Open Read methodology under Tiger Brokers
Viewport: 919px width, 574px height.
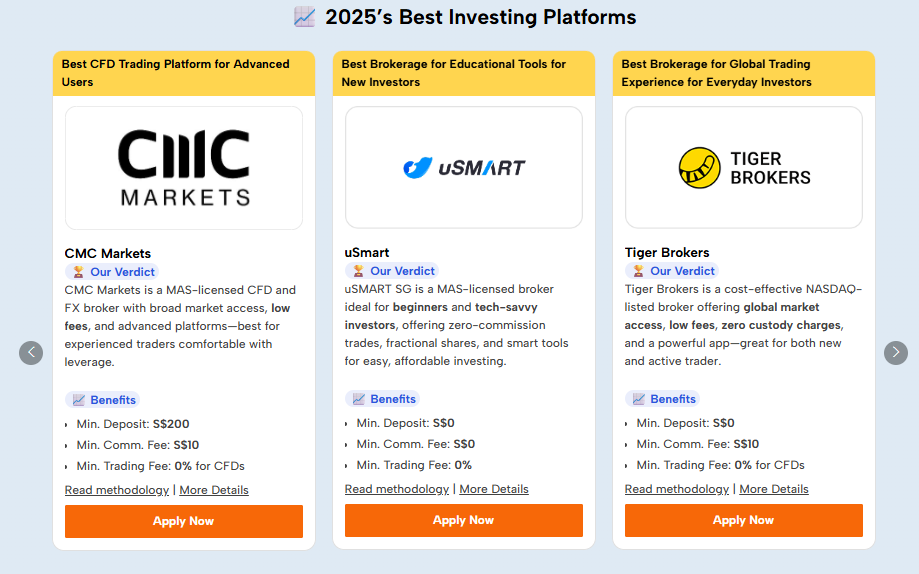(677, 489)
